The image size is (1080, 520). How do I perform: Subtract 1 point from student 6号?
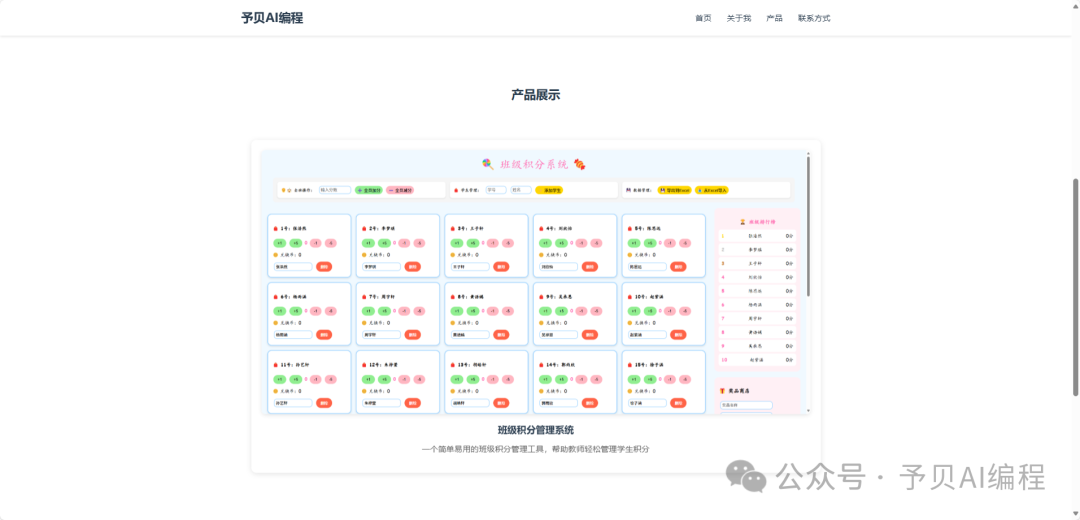click(315, 311)
